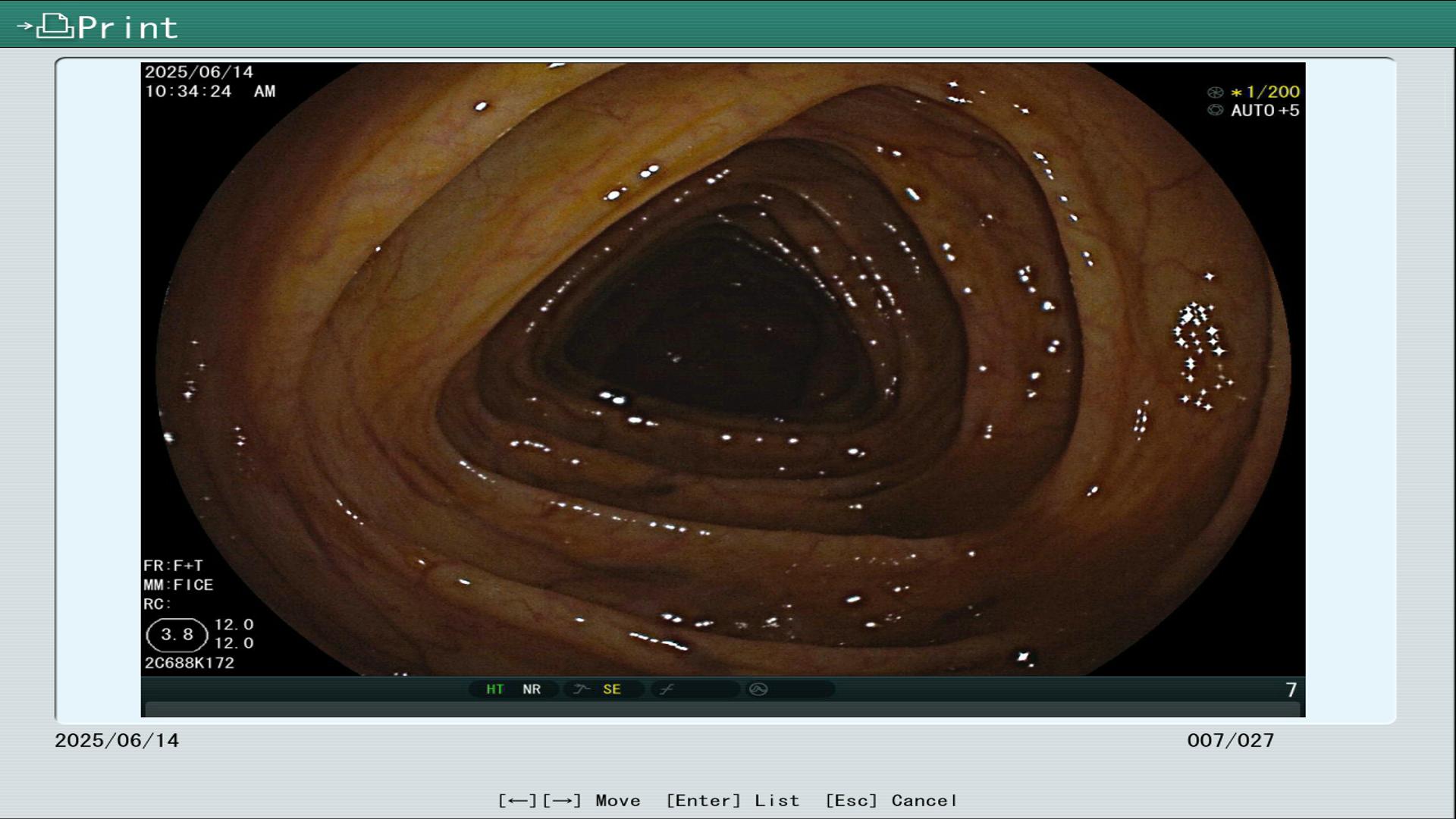
Task: Click the arrow before the printer icon
Action: 25,27
